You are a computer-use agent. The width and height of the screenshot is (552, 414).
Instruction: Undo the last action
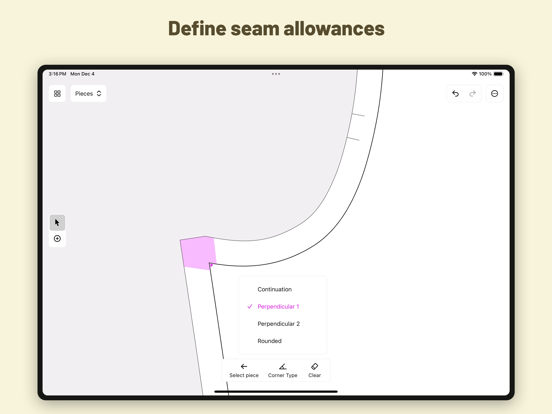(x=456, y=94)
